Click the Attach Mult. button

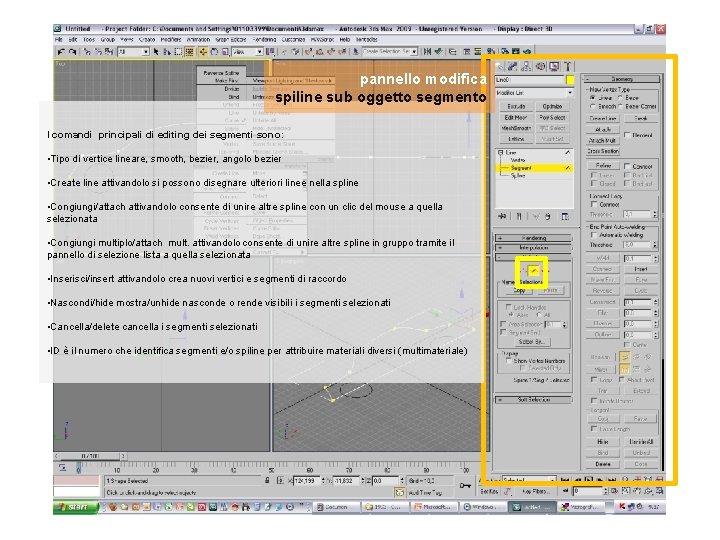(602, 141)
